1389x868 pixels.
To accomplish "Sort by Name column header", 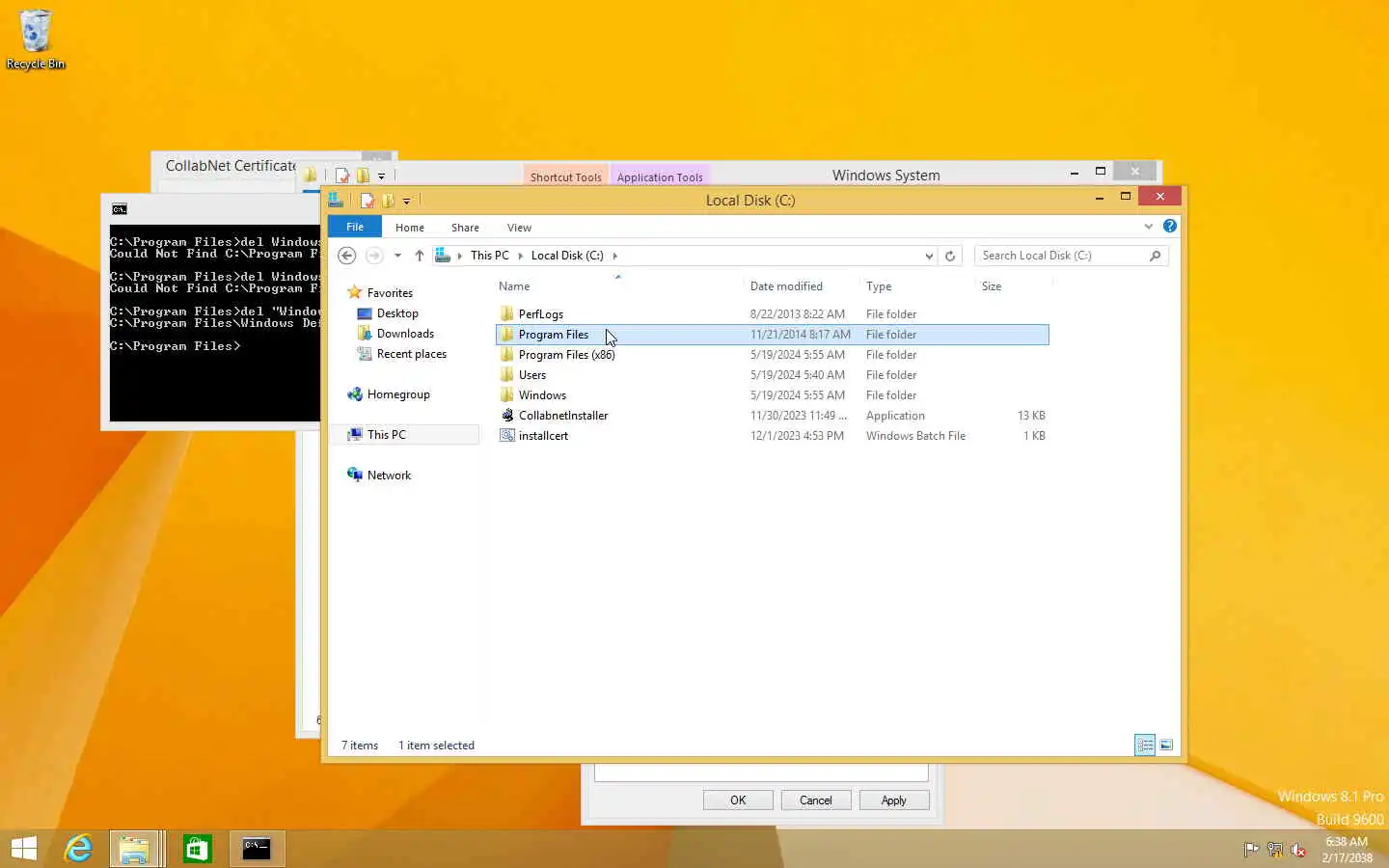I will (618, 286).
